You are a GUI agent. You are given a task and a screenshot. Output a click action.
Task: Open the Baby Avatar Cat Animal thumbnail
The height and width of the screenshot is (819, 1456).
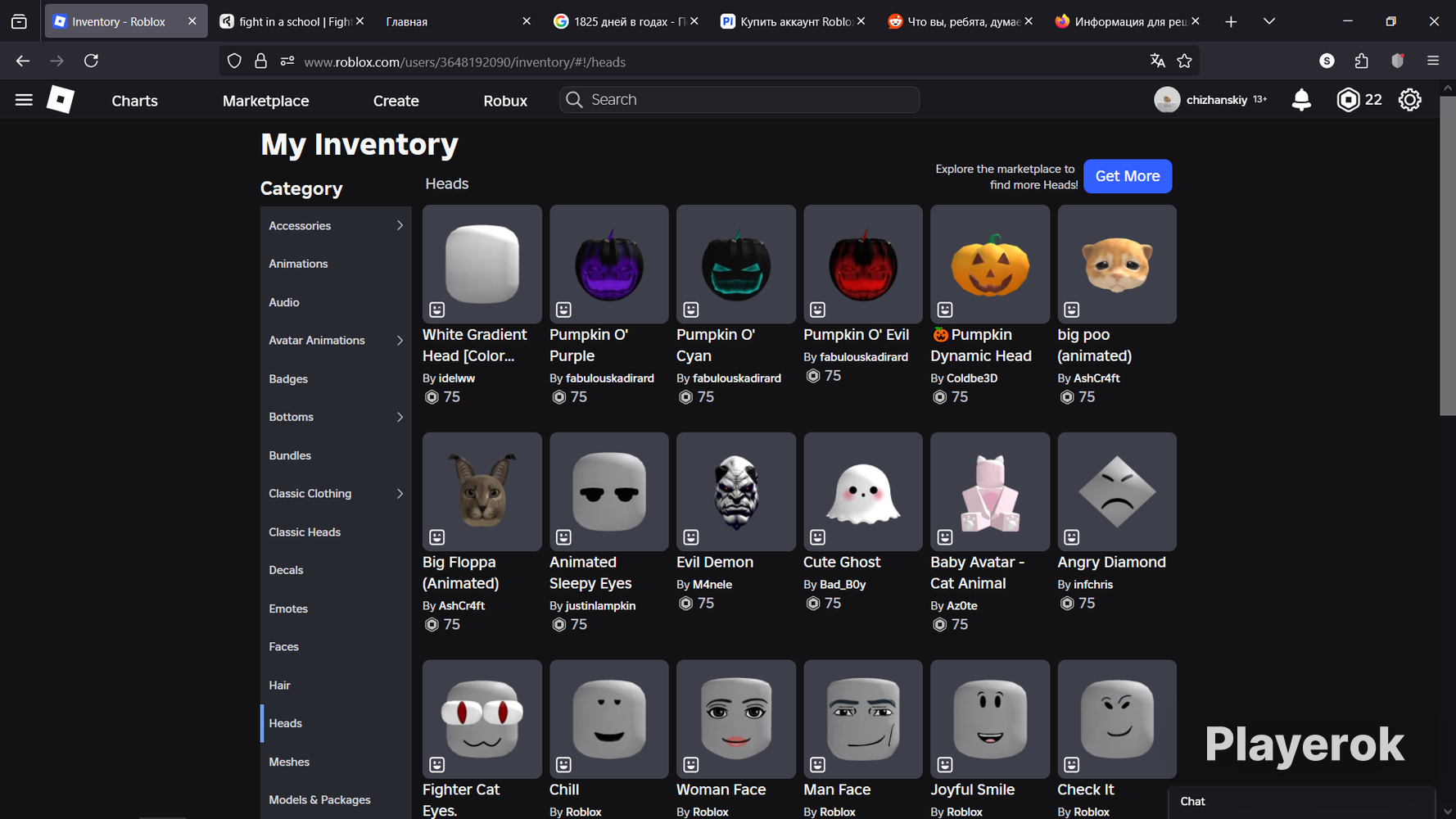[990, 491]
